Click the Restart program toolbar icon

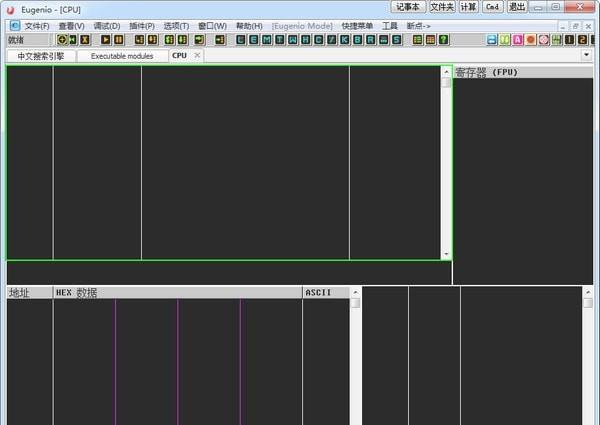pos(73,39)
